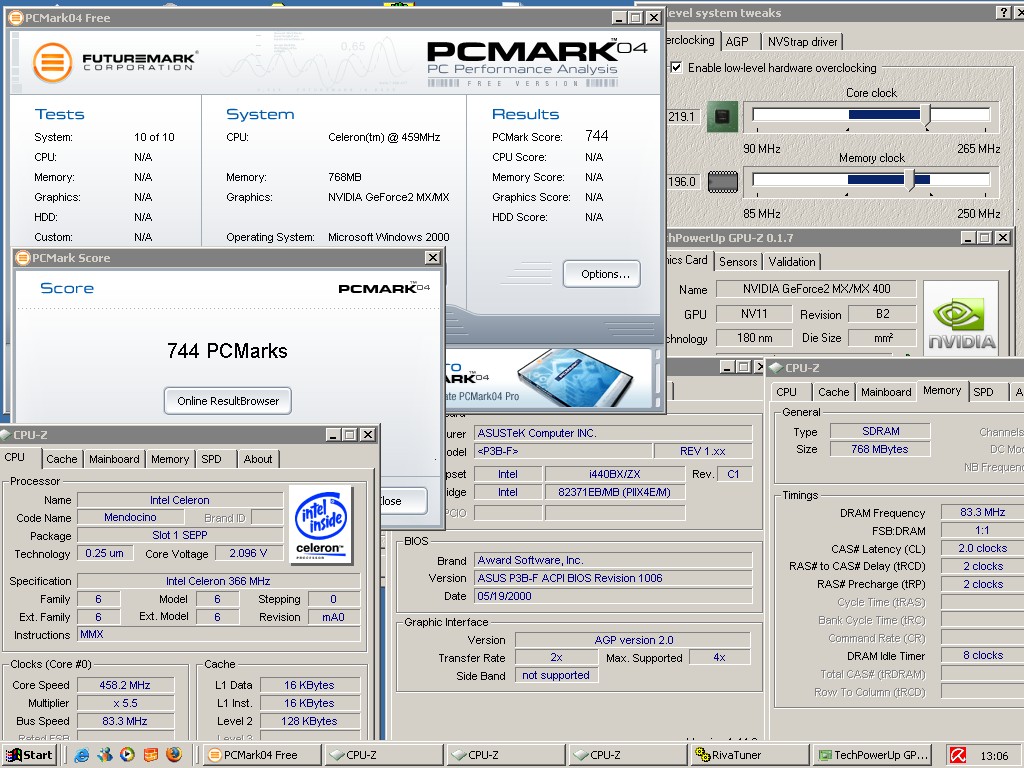Click the Core Voltage value 2.096 V

point(248,553)
